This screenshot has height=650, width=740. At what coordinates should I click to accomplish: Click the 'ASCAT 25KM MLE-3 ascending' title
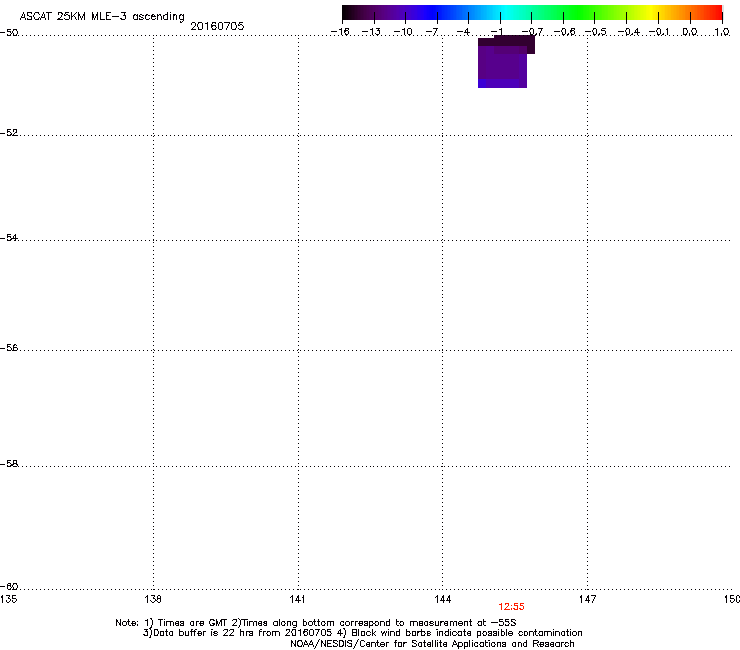102,17
